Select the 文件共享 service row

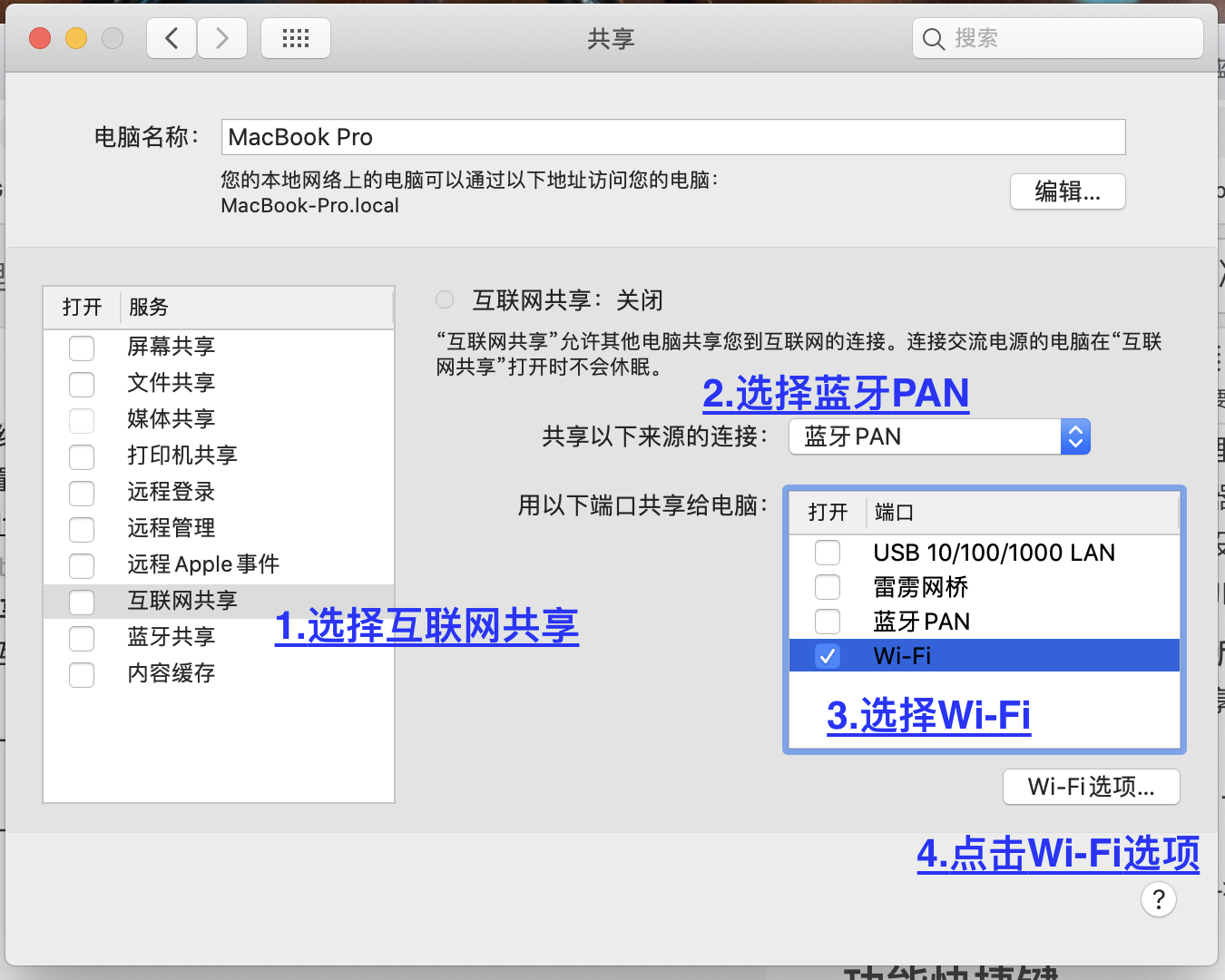click(219, 383)
